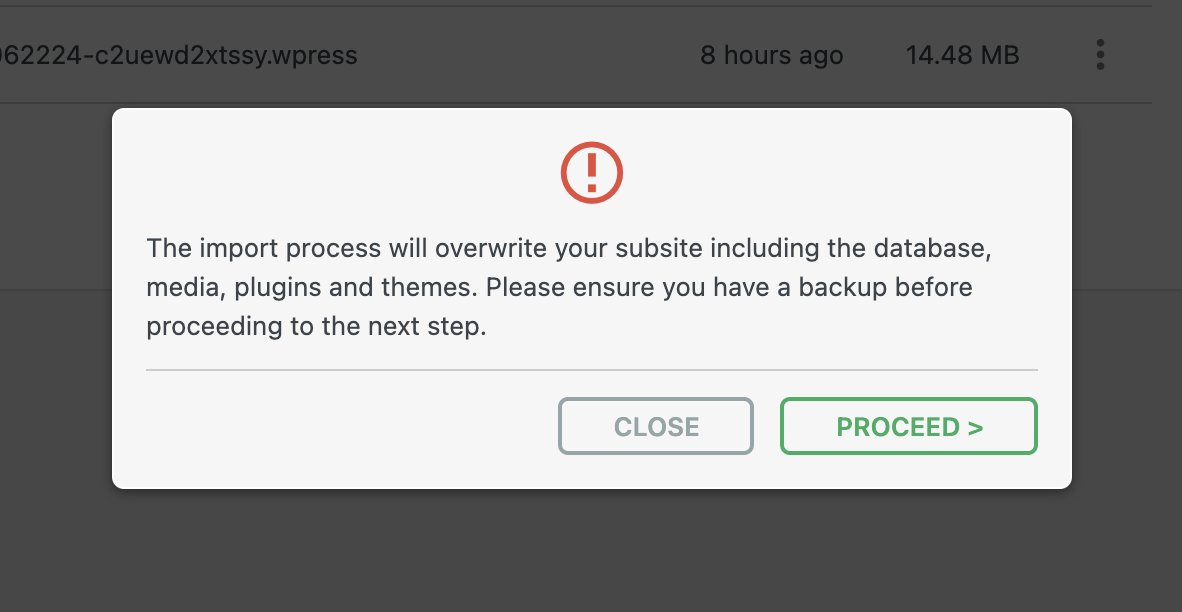Screen dimensions: 1182x612
Task: Select the .wpress backup file name
Action: [178, 55]
